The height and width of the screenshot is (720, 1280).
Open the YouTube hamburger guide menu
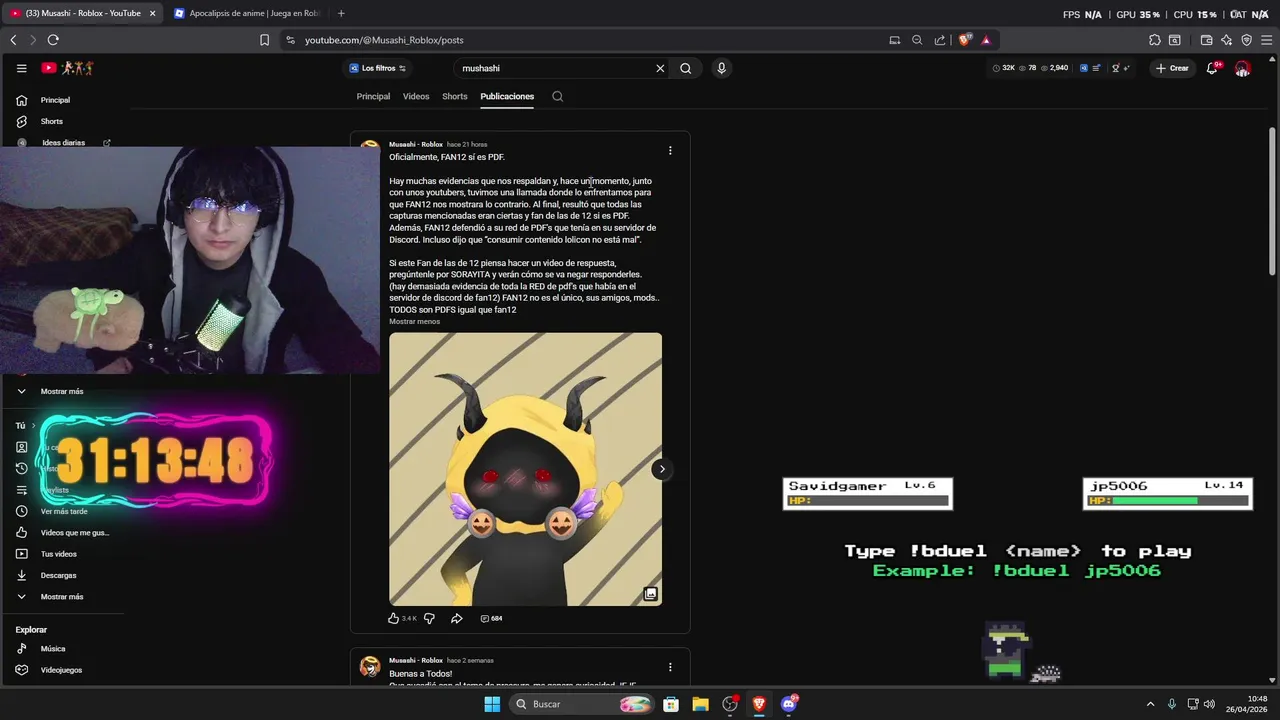(21, 68)
